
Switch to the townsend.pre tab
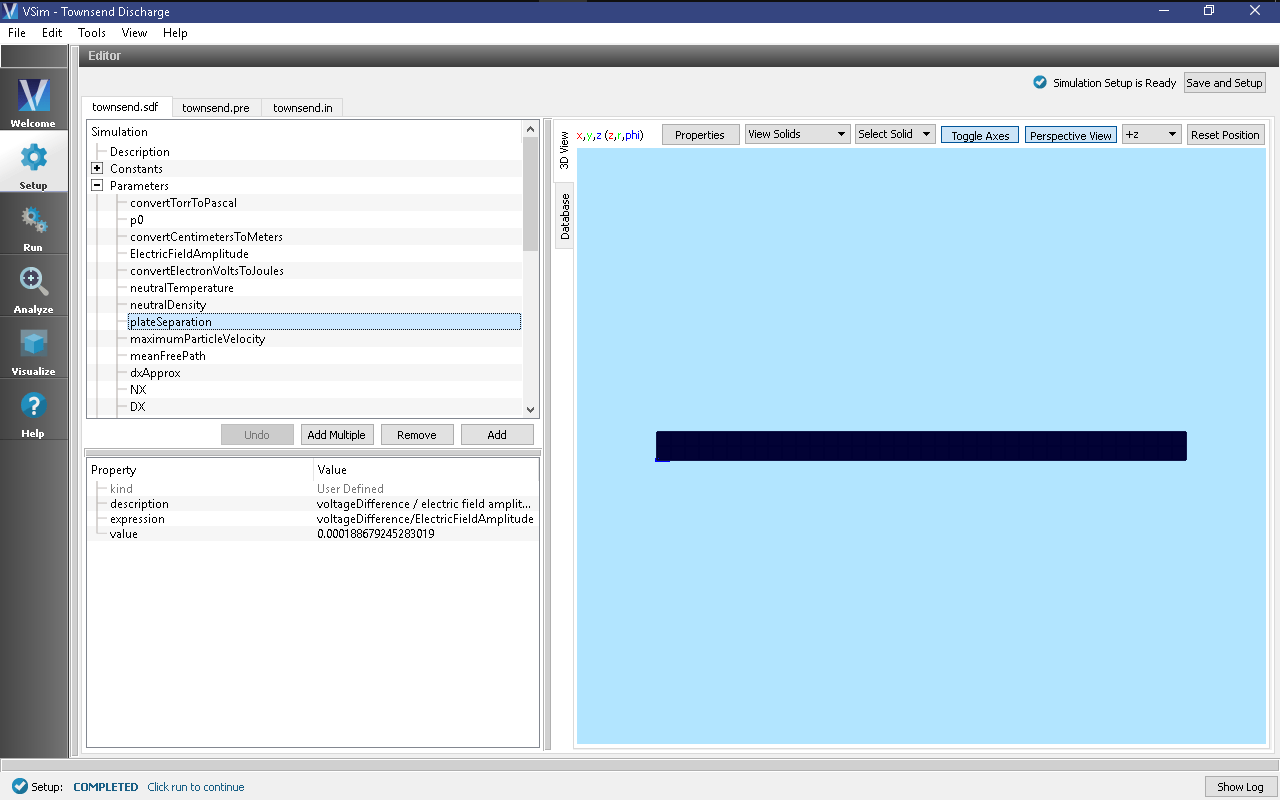click(x=216, y=107)
